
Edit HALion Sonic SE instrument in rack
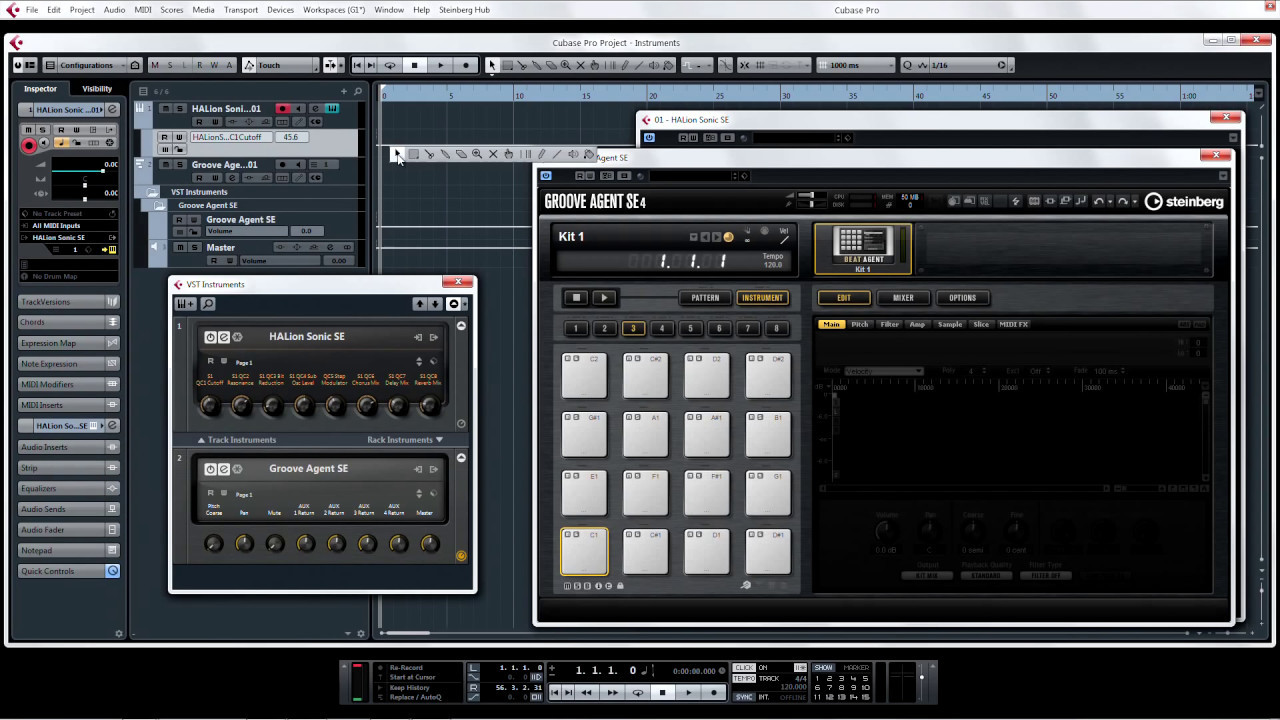[x=224, y=337]
